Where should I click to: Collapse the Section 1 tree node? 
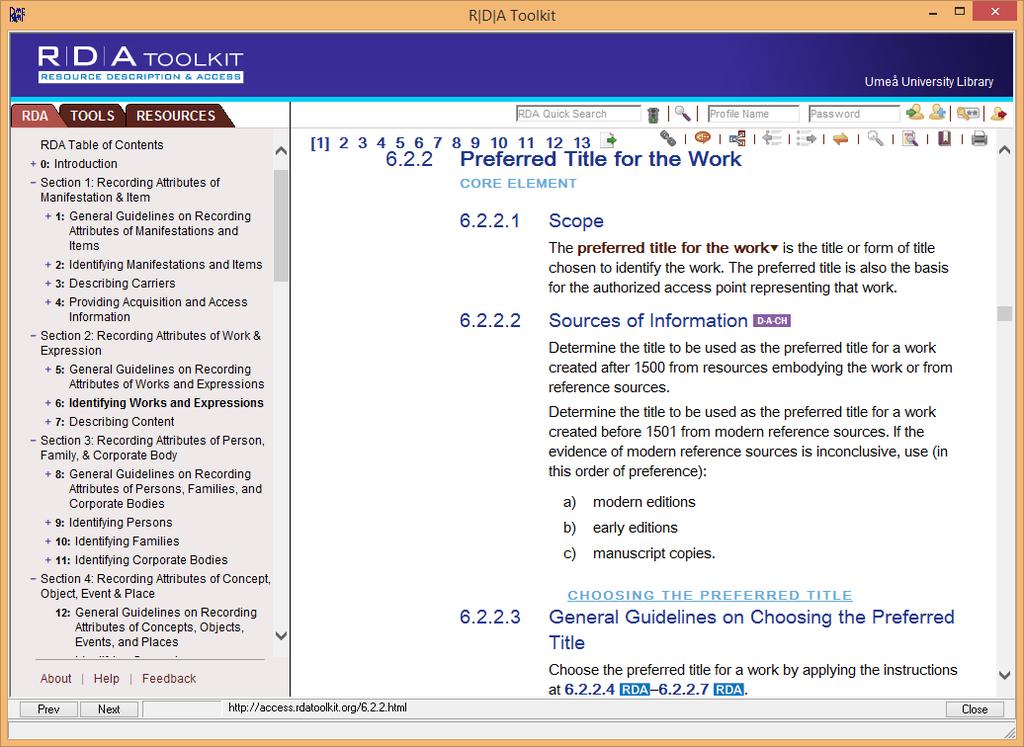point(33,183)
